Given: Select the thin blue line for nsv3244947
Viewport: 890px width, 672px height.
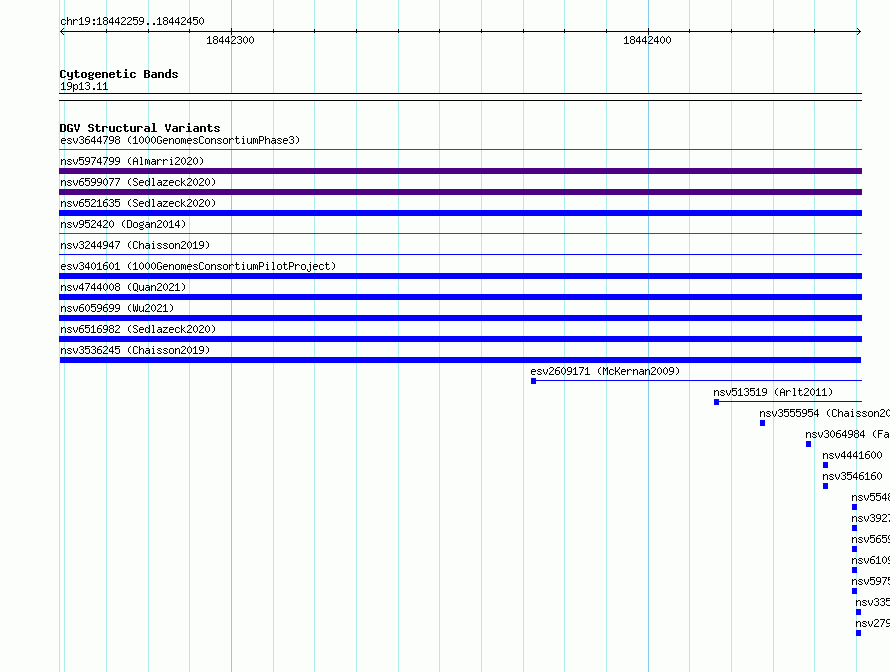Looking at the screenshot, I should 460,254.
